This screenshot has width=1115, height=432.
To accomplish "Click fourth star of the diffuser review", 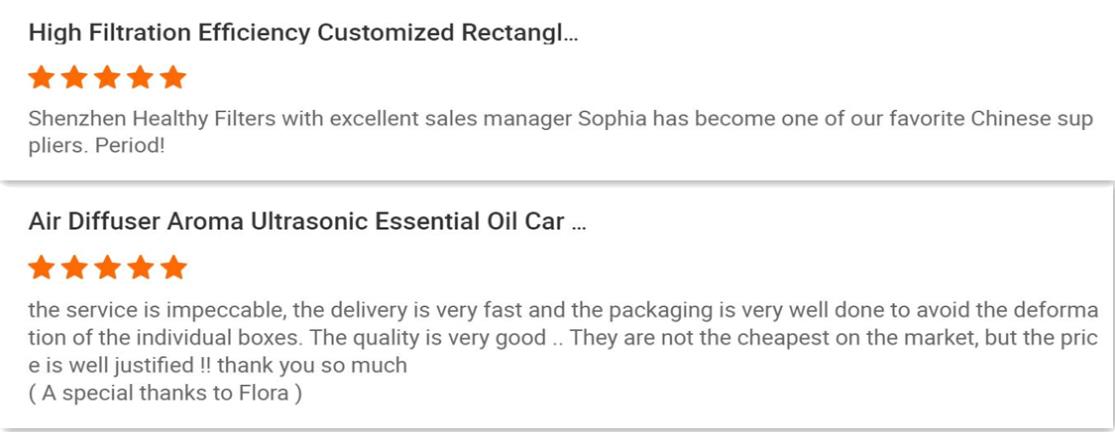I will (x=139, y=268).
